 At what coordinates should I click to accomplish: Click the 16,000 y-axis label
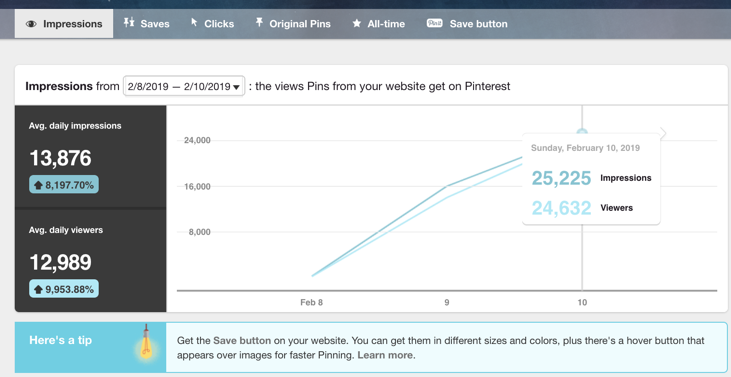(198, 186)
